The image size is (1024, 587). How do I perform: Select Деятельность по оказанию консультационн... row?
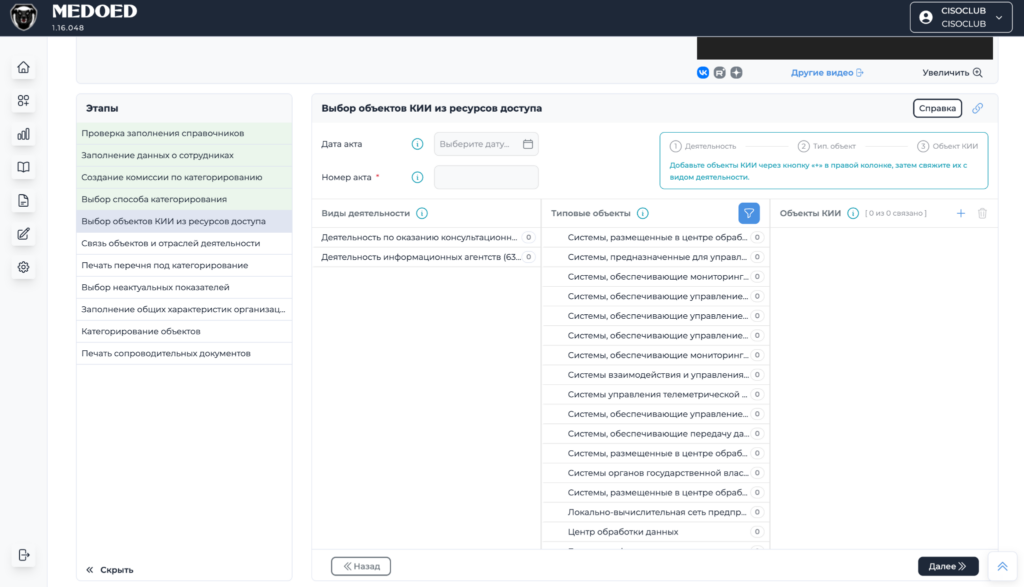click(x=426, y=238)
